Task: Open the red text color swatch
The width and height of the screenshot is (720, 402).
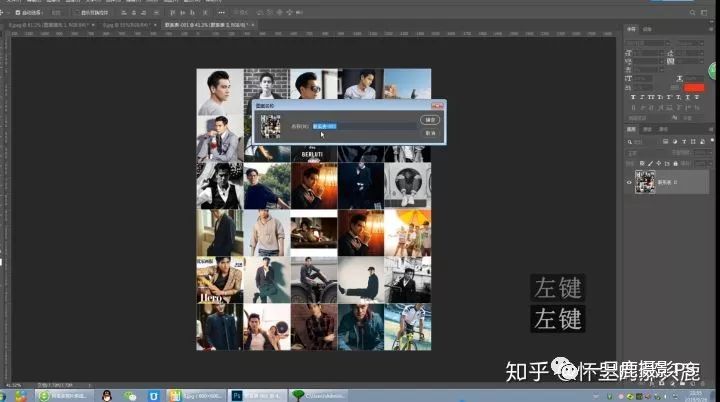Action: 694,87
